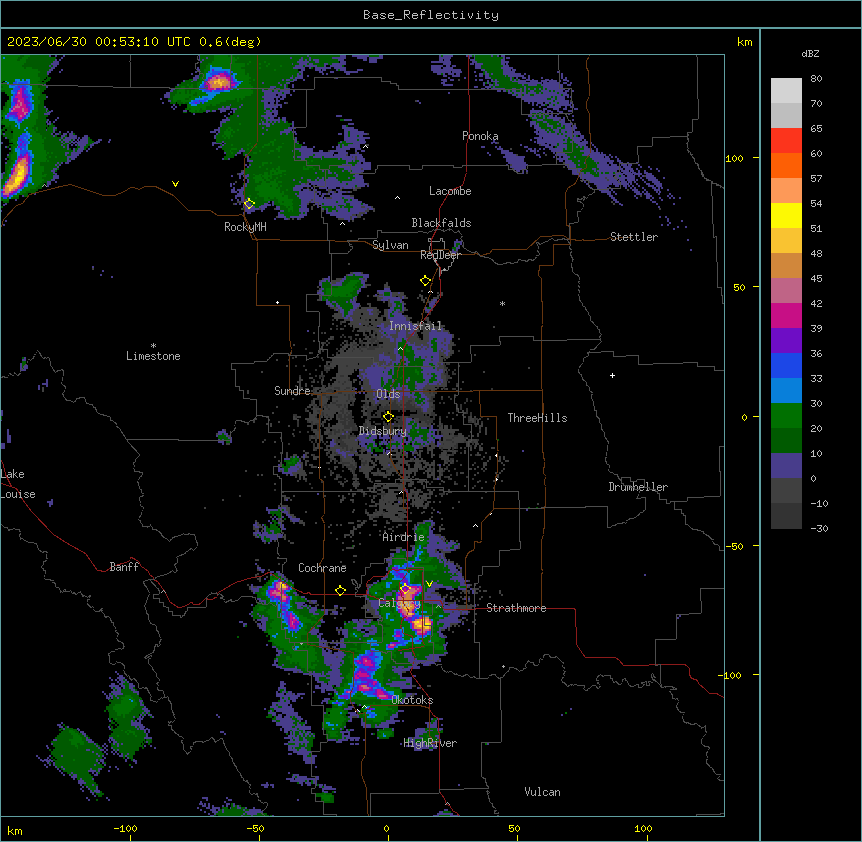Screen dimensions: 862x842
Task: Select the red swatch in the dBZ legend
Action: pos(786,140)
